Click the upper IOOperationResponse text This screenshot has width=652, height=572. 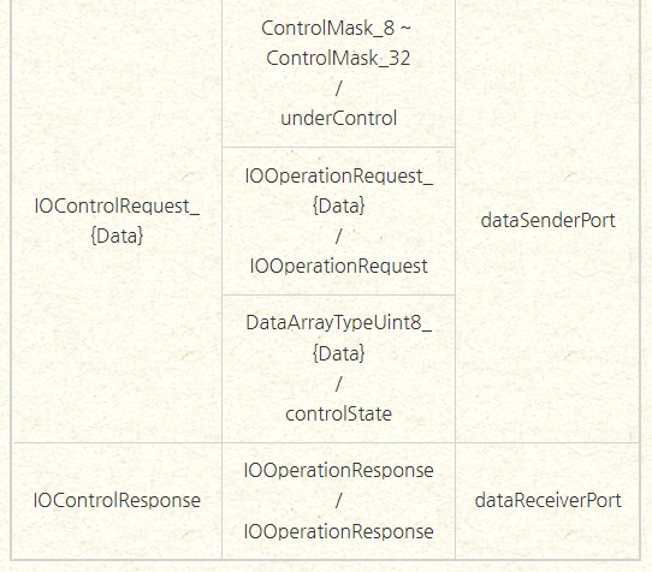click(338, 470)
